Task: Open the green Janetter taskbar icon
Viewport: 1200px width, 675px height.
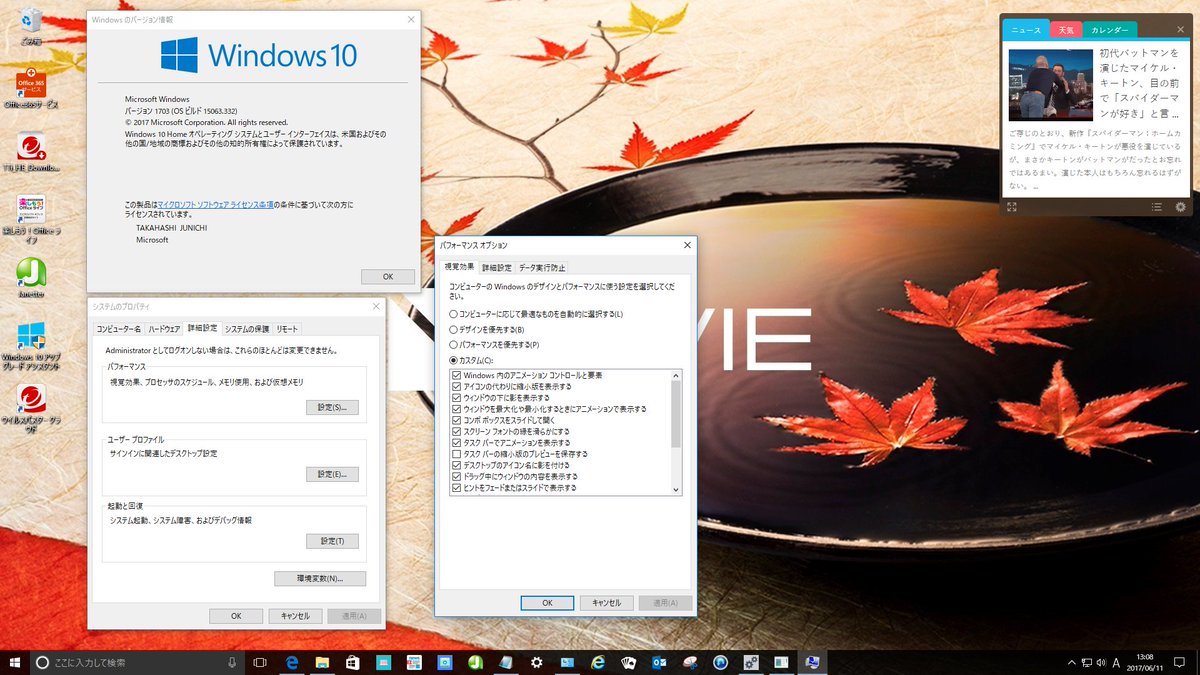Action: coord(475,662)
